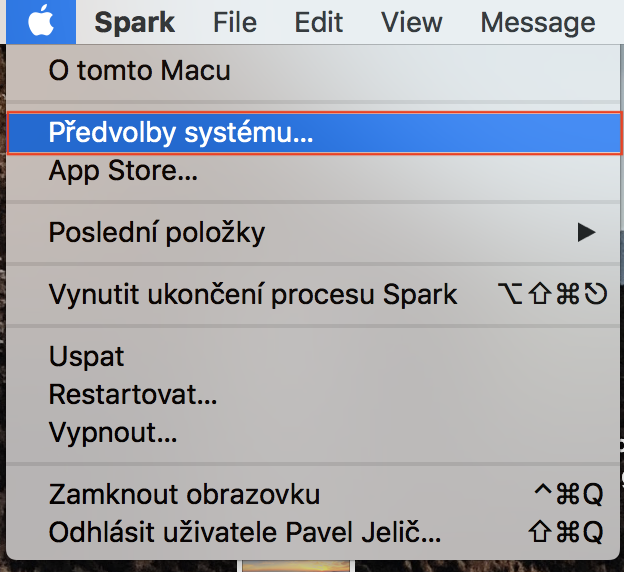This screenshot has width=624, height=572.
Task: Choose "Uspat" to sleep the Mac
Action: [x=86, y=357]
